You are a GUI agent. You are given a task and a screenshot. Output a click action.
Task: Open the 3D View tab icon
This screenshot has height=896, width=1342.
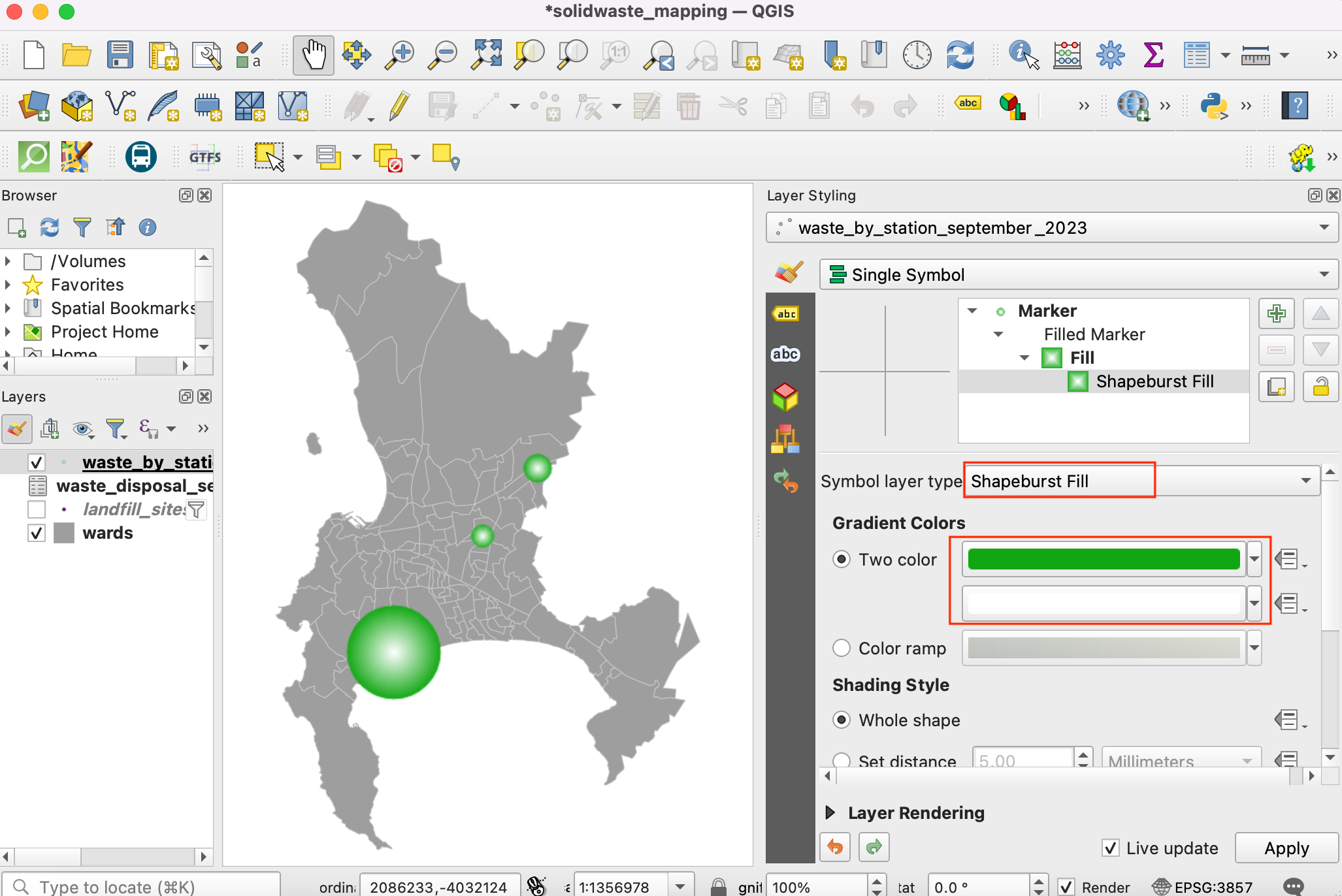point(785,396)
